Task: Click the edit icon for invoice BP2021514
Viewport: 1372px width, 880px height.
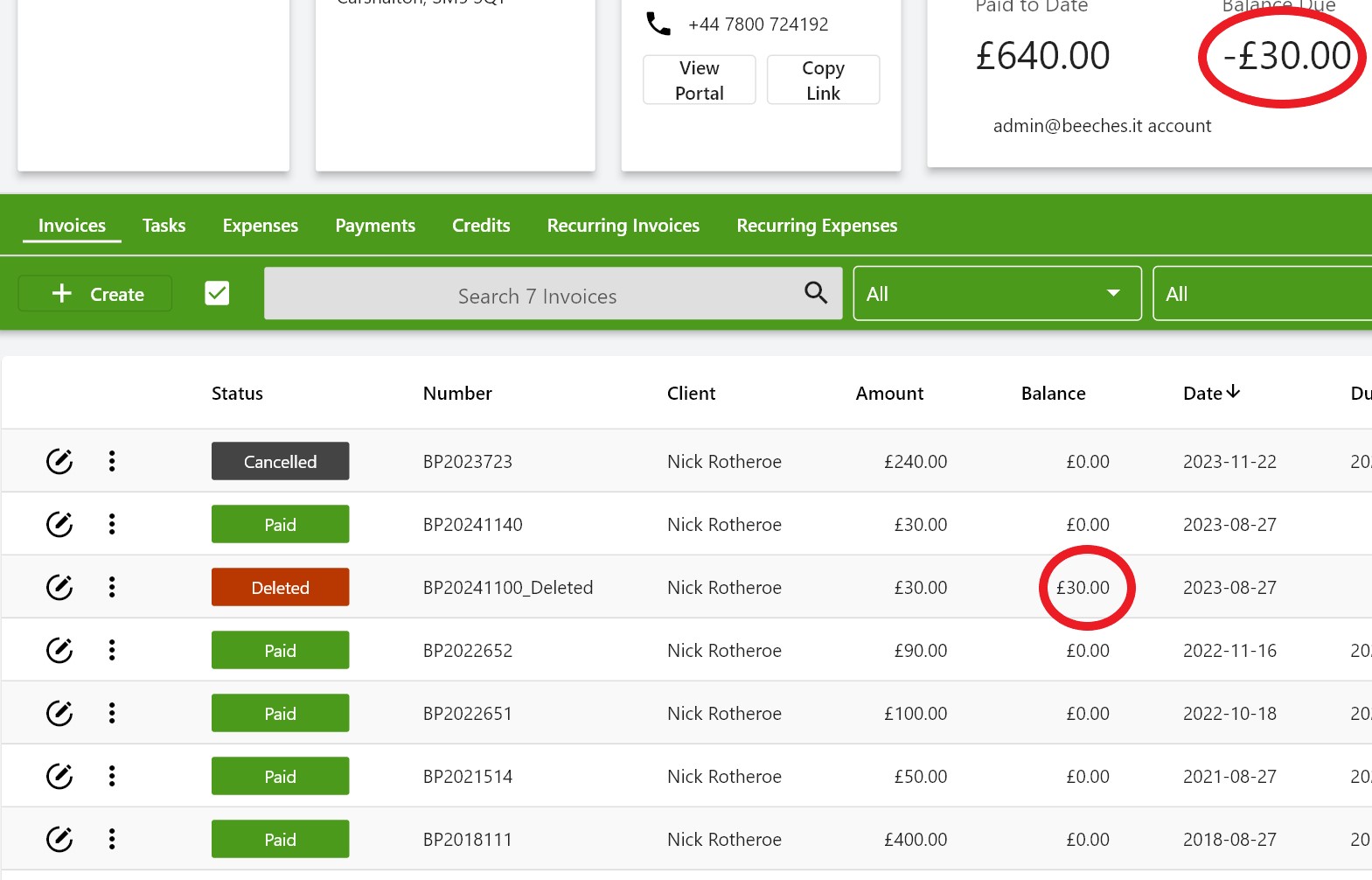Action: click(x=59, y=776)
